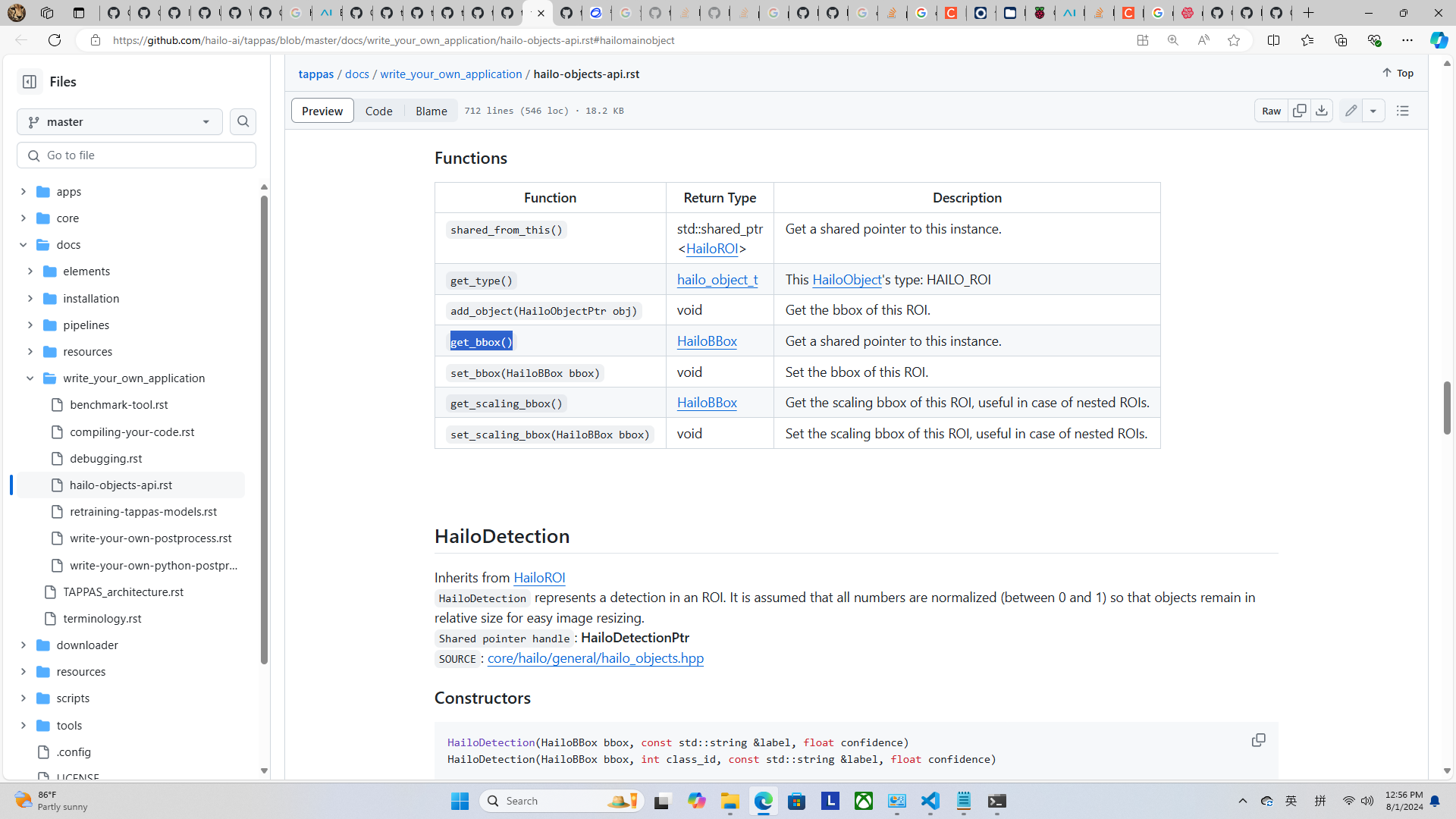Open the document outline icon
The height and width of the screenshot is (819, 1456).
[x=1402, y=111]
